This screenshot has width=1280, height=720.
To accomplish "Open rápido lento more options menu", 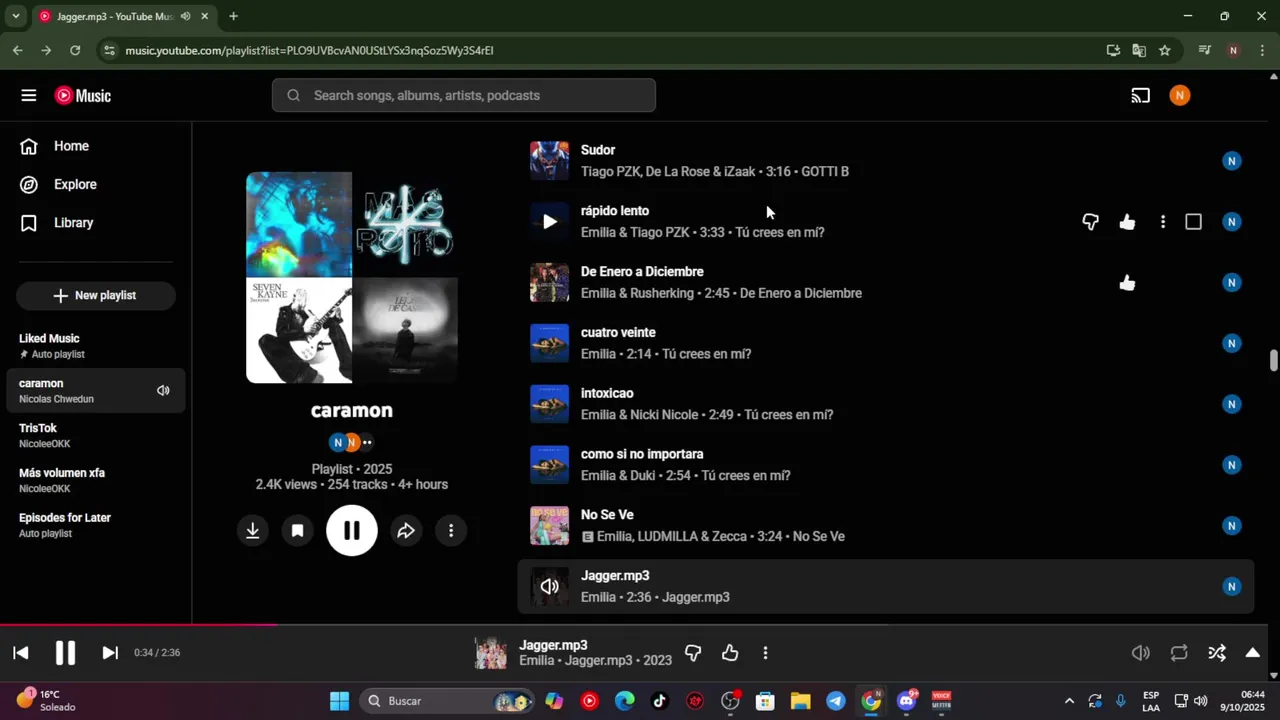I will 1162,222.
